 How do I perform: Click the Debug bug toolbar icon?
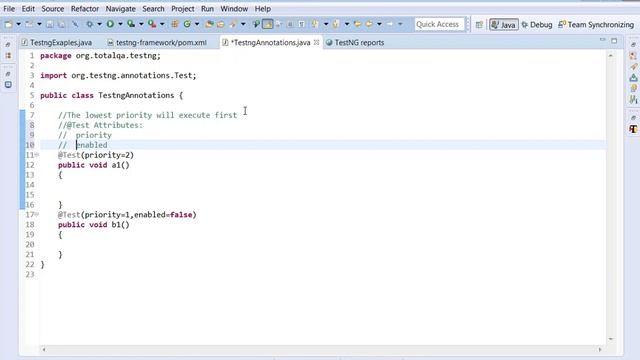(x=89, y=24)
